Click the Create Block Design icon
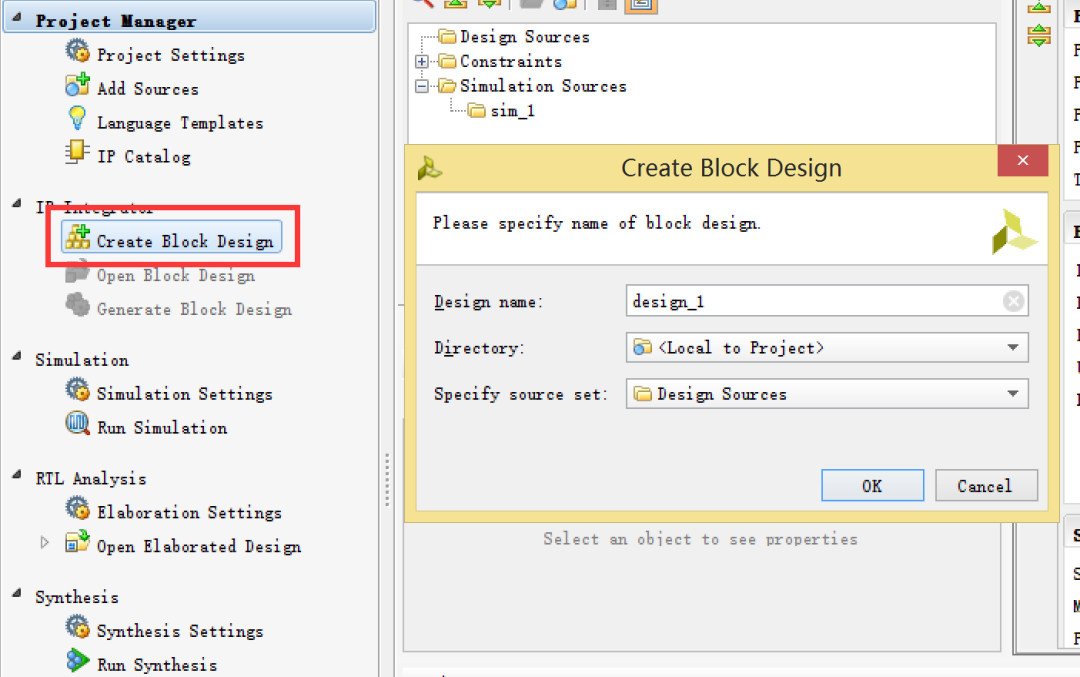This screenshot has width=1080, height=677. coord(77,238)
